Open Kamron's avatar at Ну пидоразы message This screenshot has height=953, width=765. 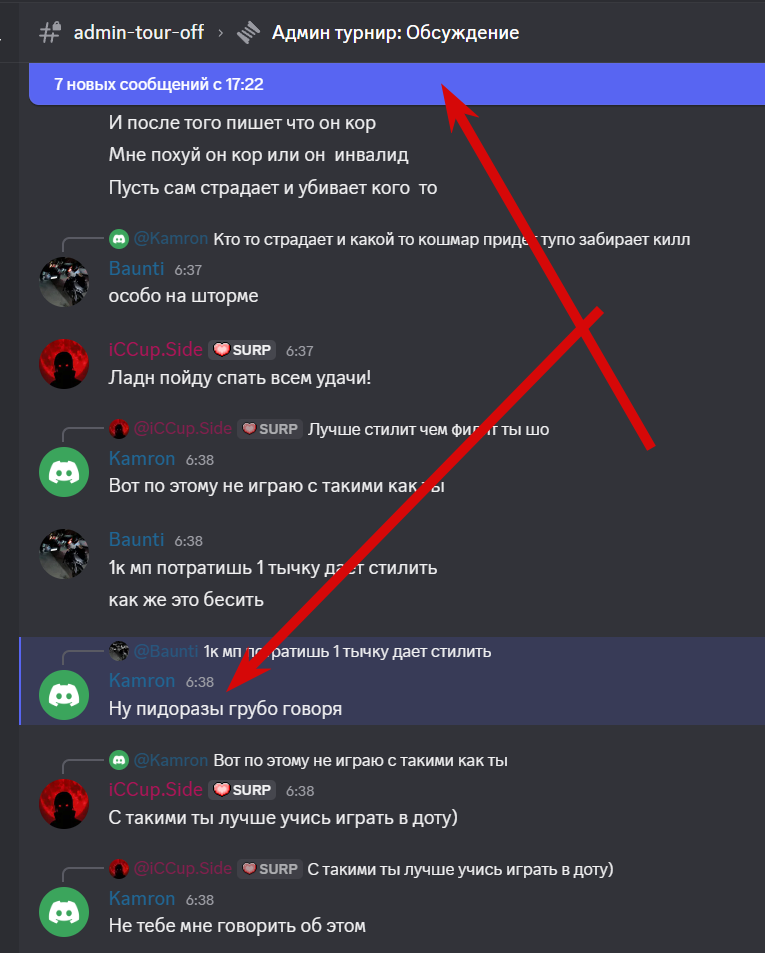pos(64,695)
